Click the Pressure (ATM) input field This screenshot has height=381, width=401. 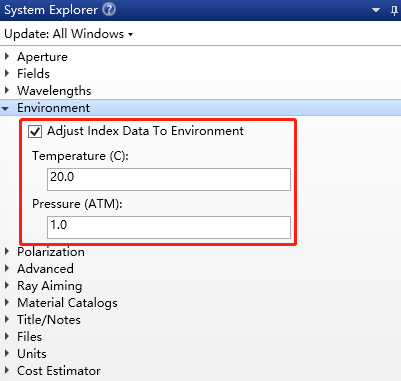(169, 227)
